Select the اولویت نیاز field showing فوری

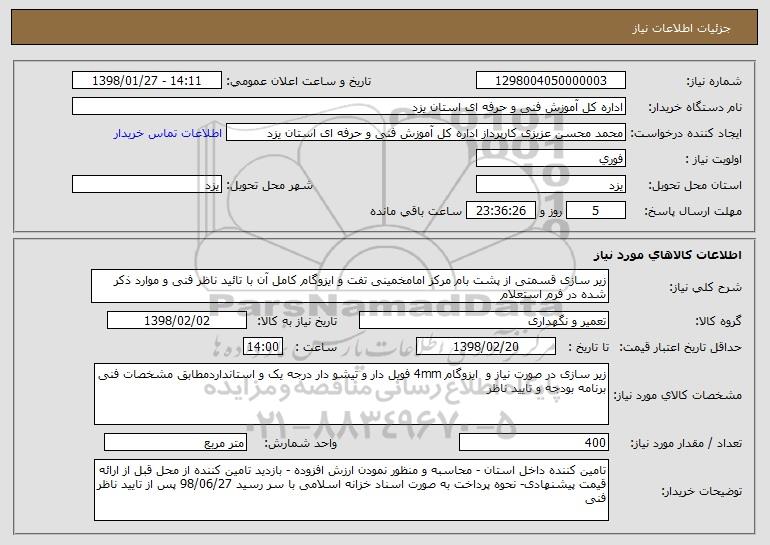click(551, 159)
